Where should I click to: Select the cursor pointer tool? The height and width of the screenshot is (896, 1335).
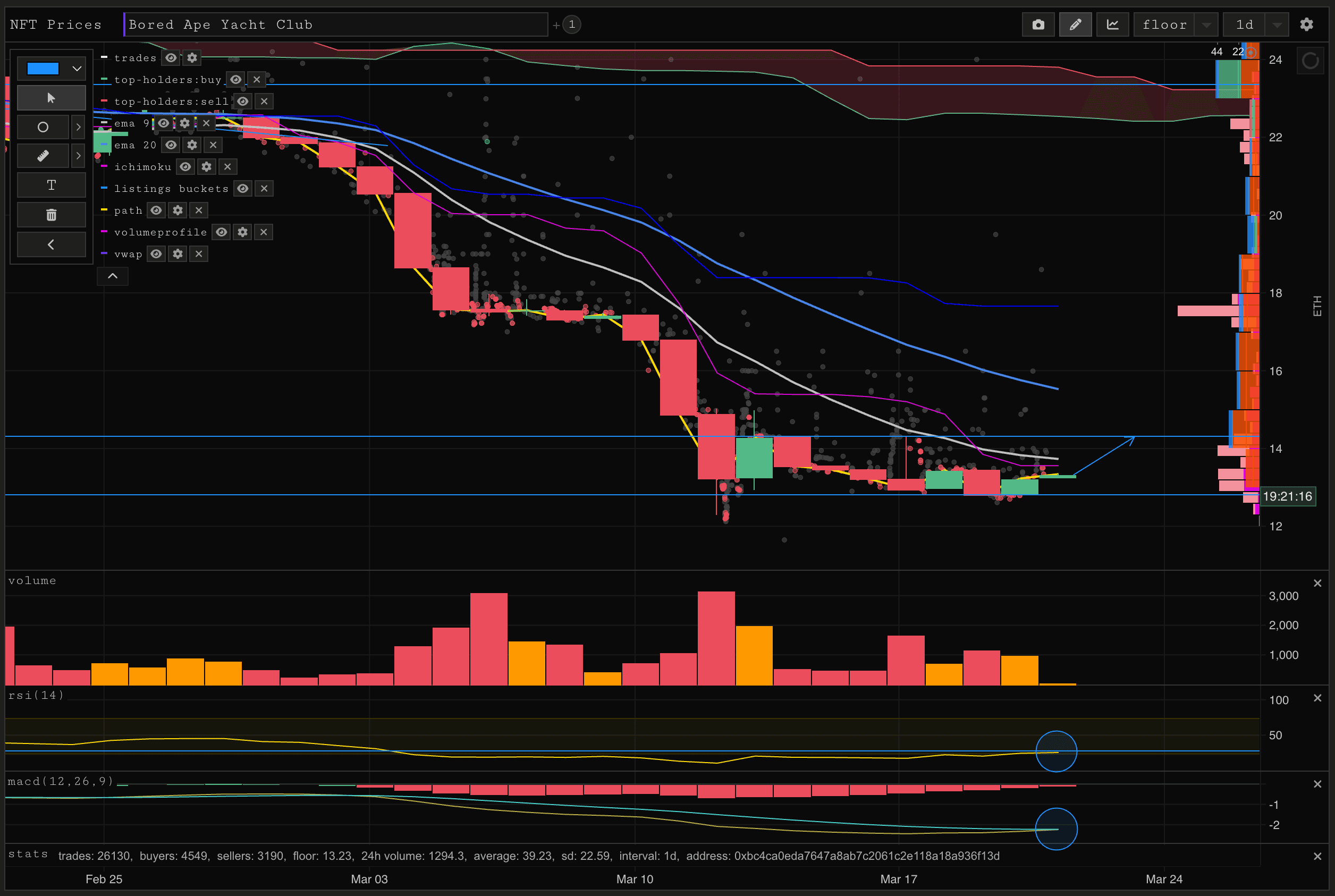(x=52, y=98)
